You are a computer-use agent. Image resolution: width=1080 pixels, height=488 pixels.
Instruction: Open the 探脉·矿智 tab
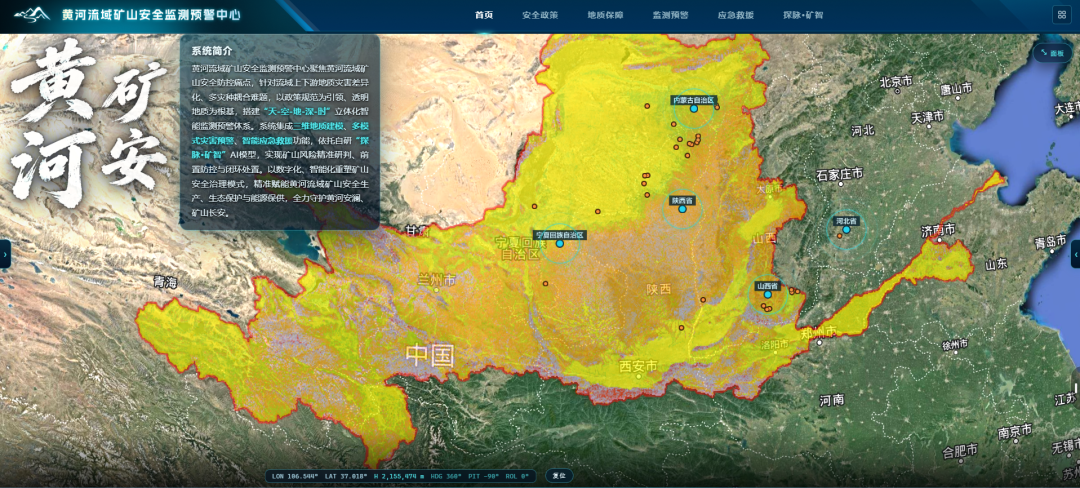coord(802,14)
